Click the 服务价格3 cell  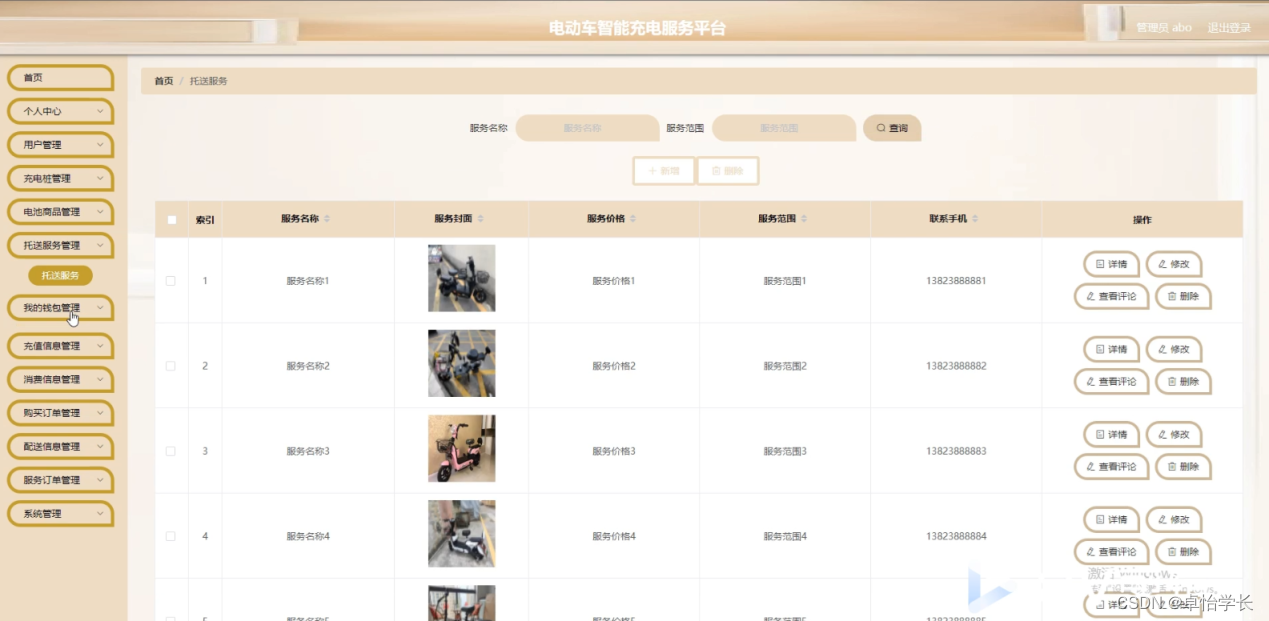[614, 451]
